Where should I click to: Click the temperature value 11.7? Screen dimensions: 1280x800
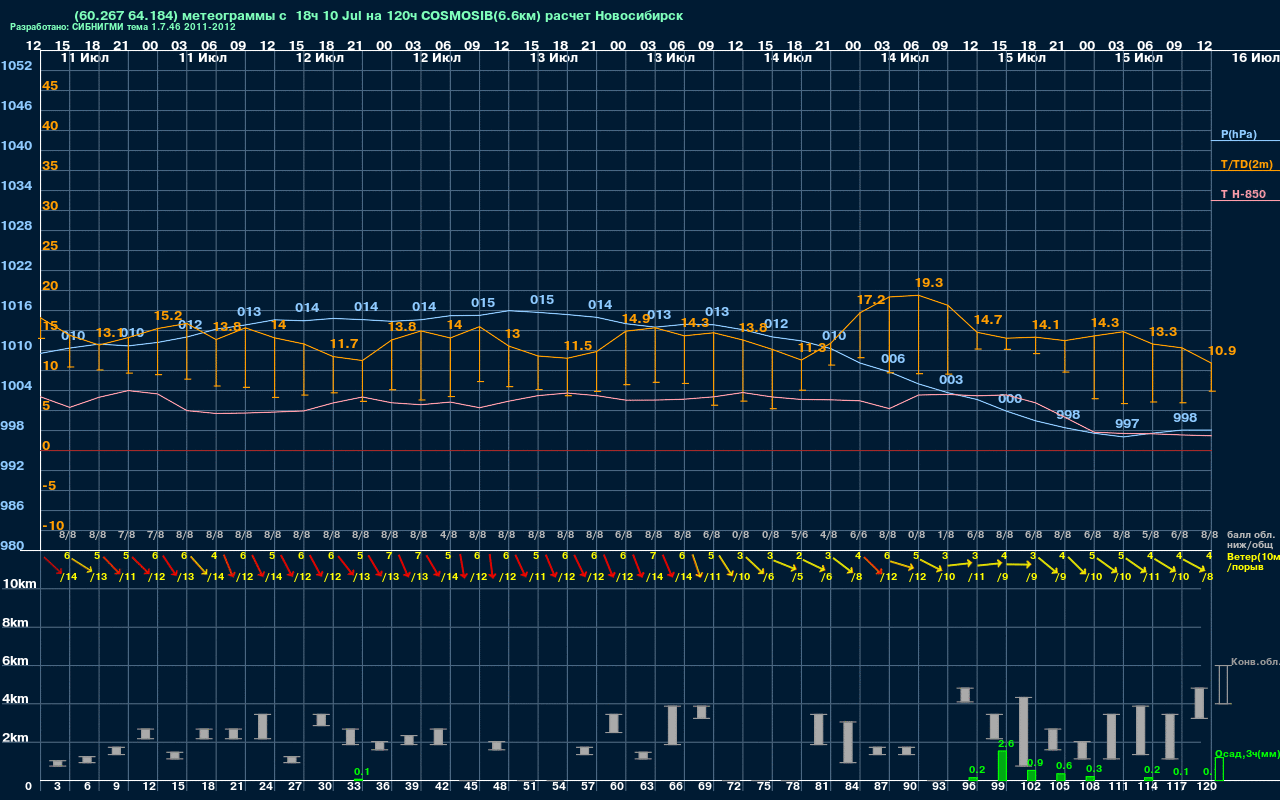click(343, 344)
